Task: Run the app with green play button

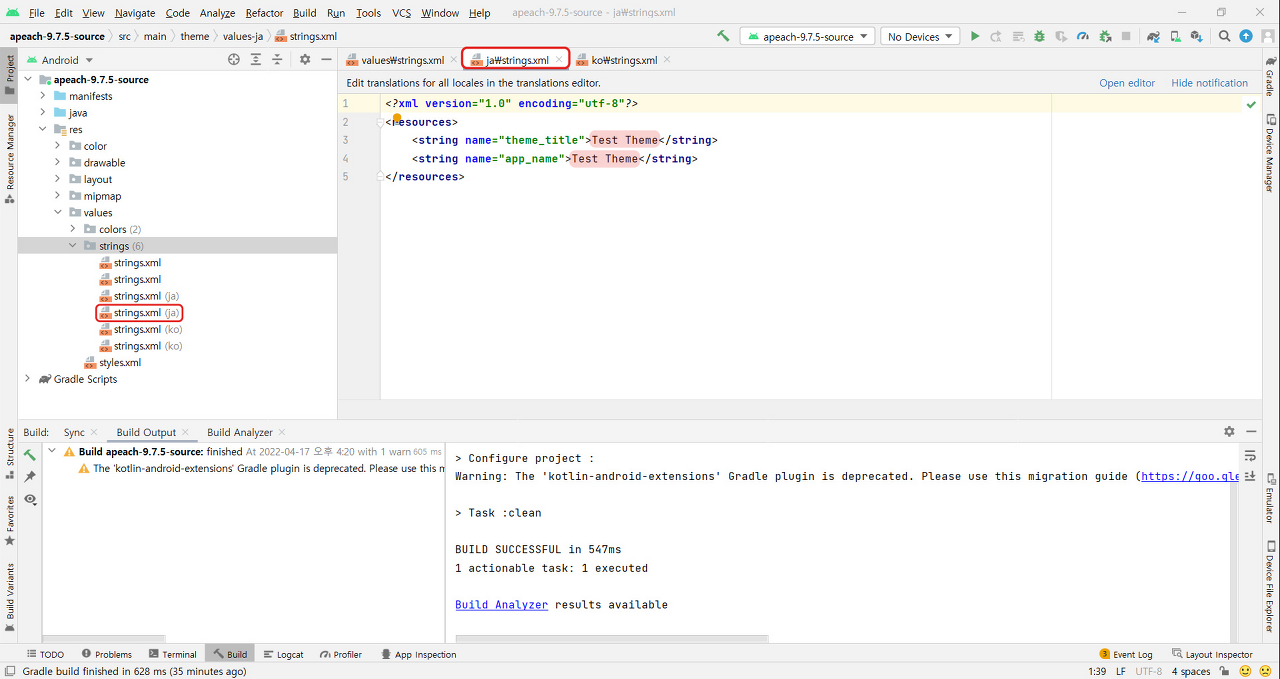Action: coord(975,36)
